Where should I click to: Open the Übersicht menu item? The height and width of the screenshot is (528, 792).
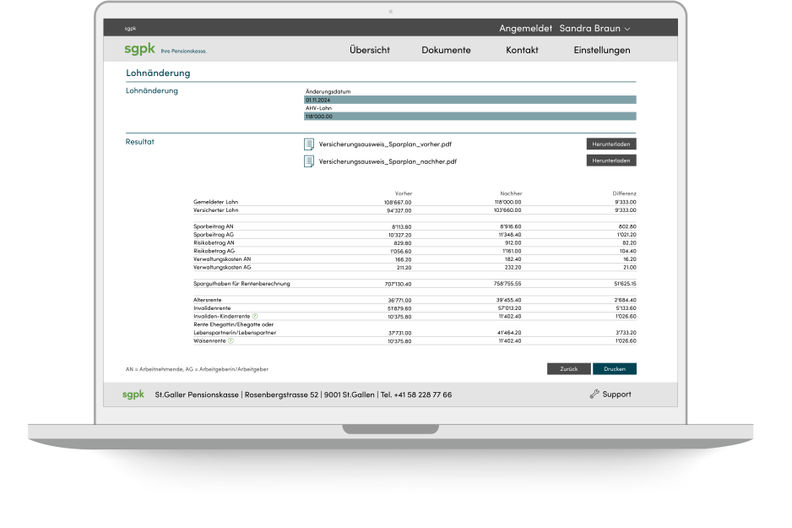pyautogui.click(x=370, y=50)
